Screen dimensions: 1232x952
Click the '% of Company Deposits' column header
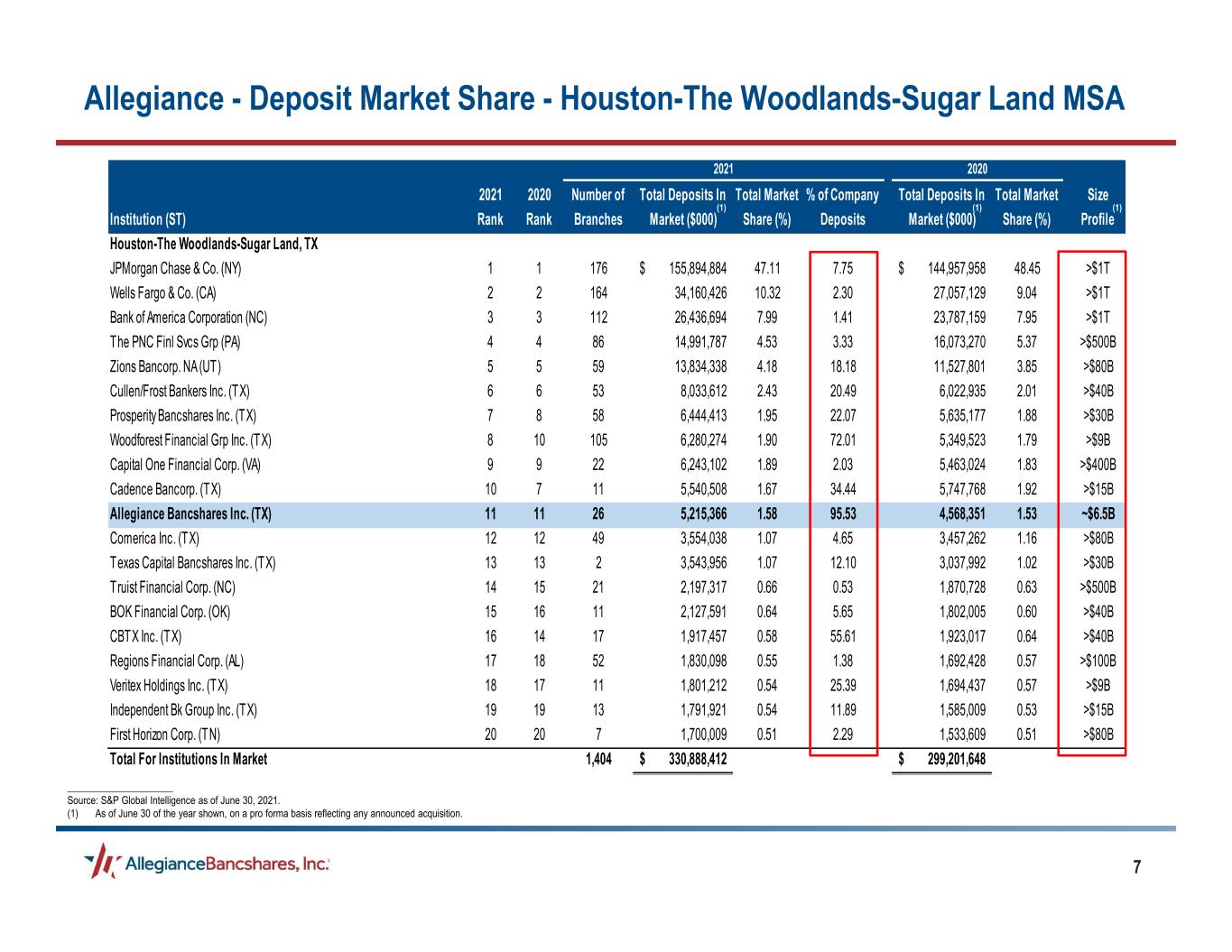tap(841, 207)
